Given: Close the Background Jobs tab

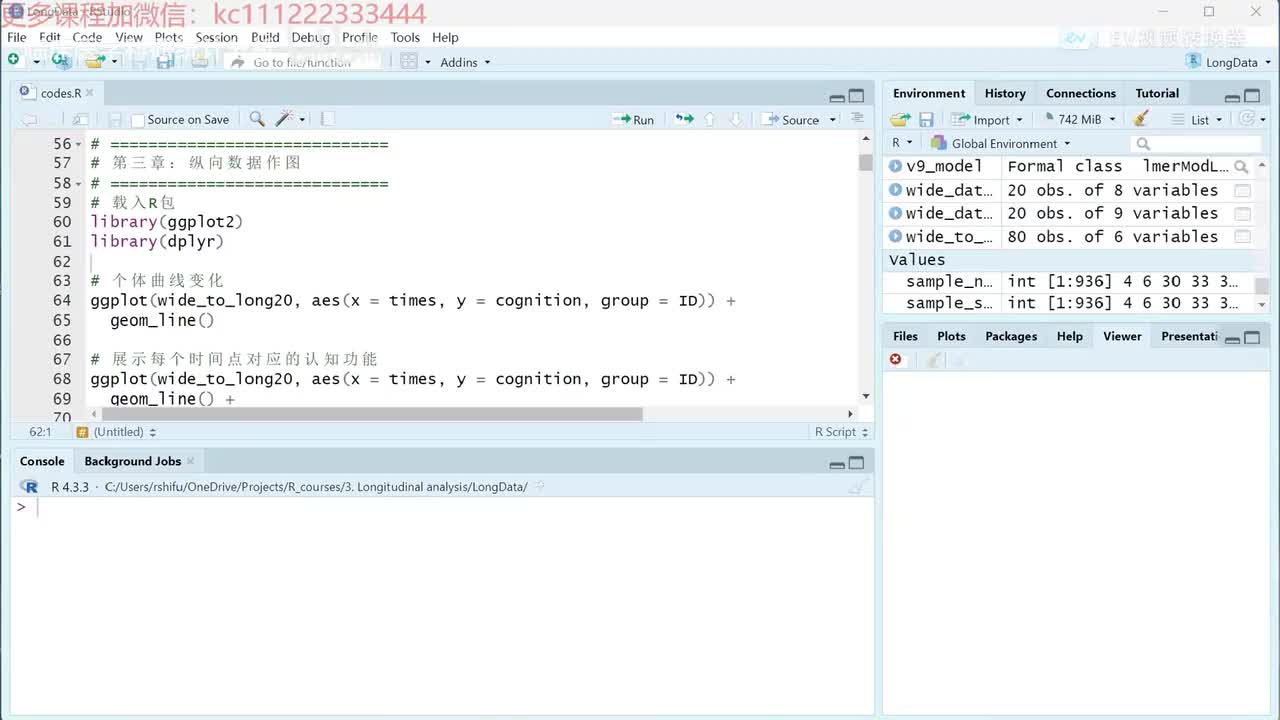Looking at the screenshot, I should click(191, 461).
